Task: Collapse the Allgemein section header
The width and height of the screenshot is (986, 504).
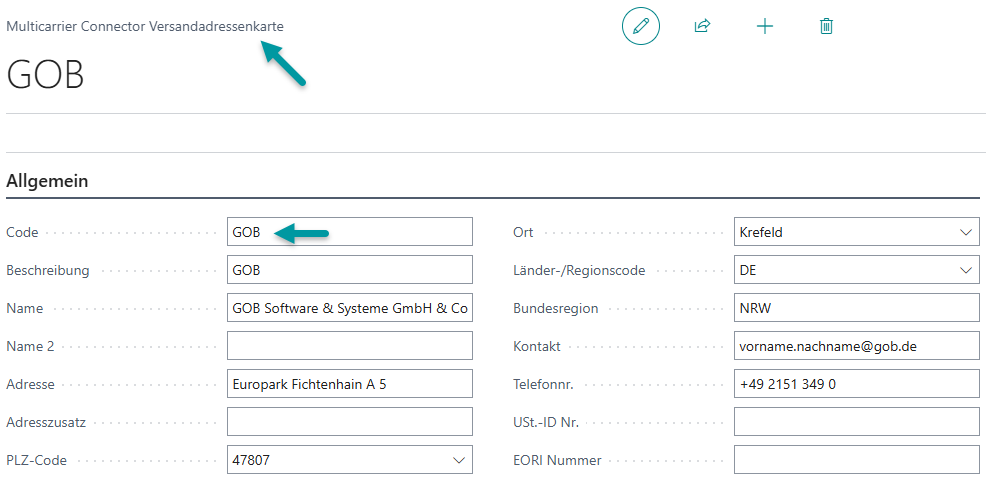Action: [47, 181]
